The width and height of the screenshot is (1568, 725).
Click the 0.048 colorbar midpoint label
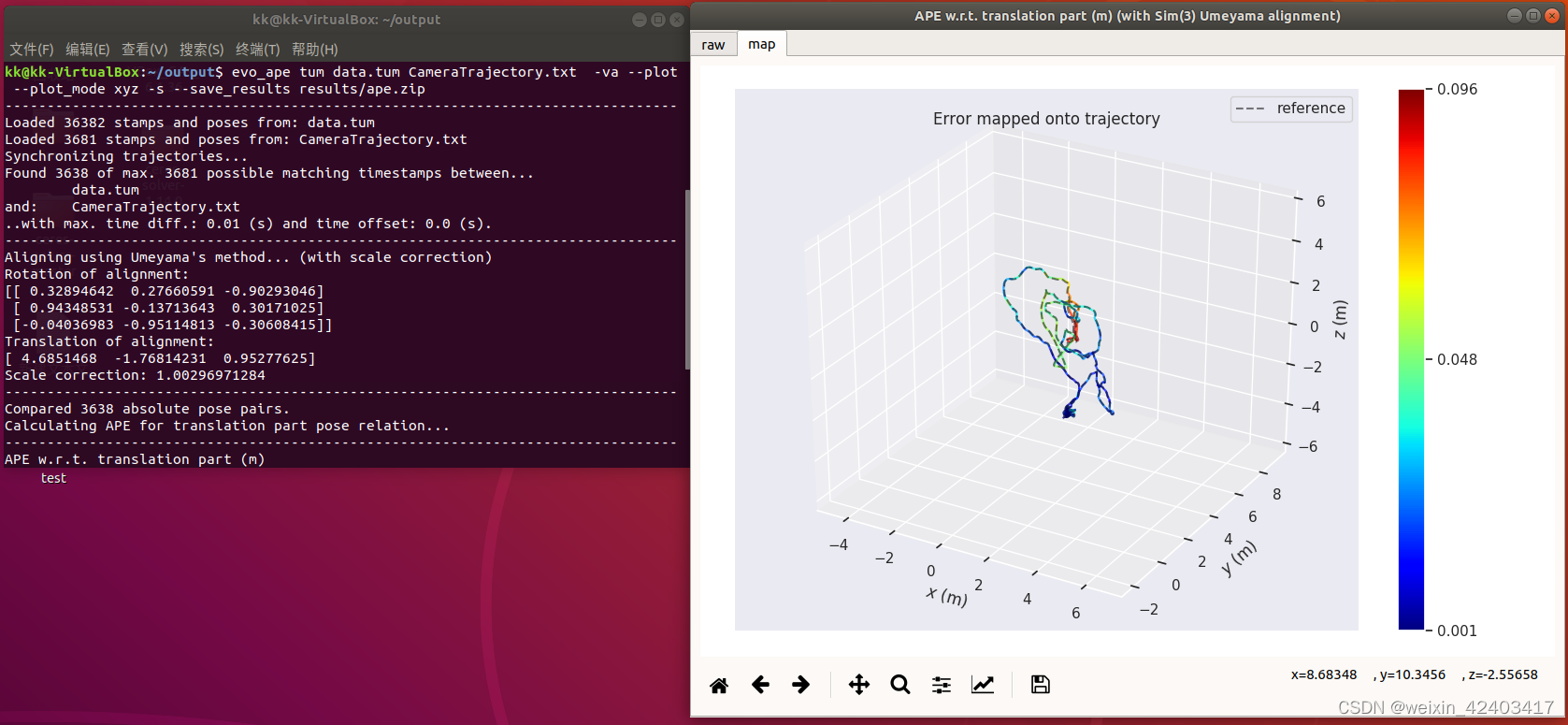click(x=1458, y=359)
